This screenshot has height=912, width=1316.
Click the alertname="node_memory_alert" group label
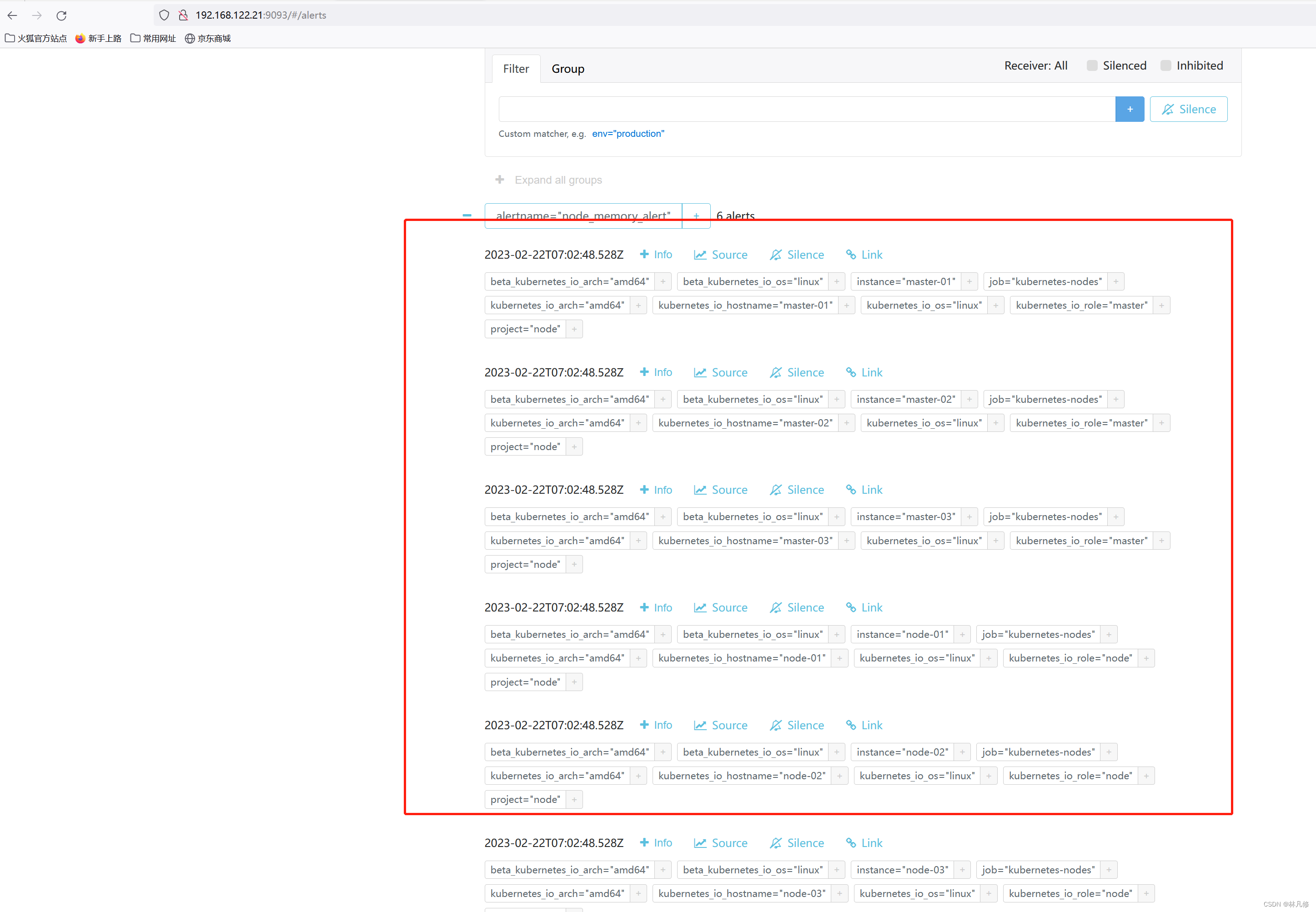click(583, 216)
